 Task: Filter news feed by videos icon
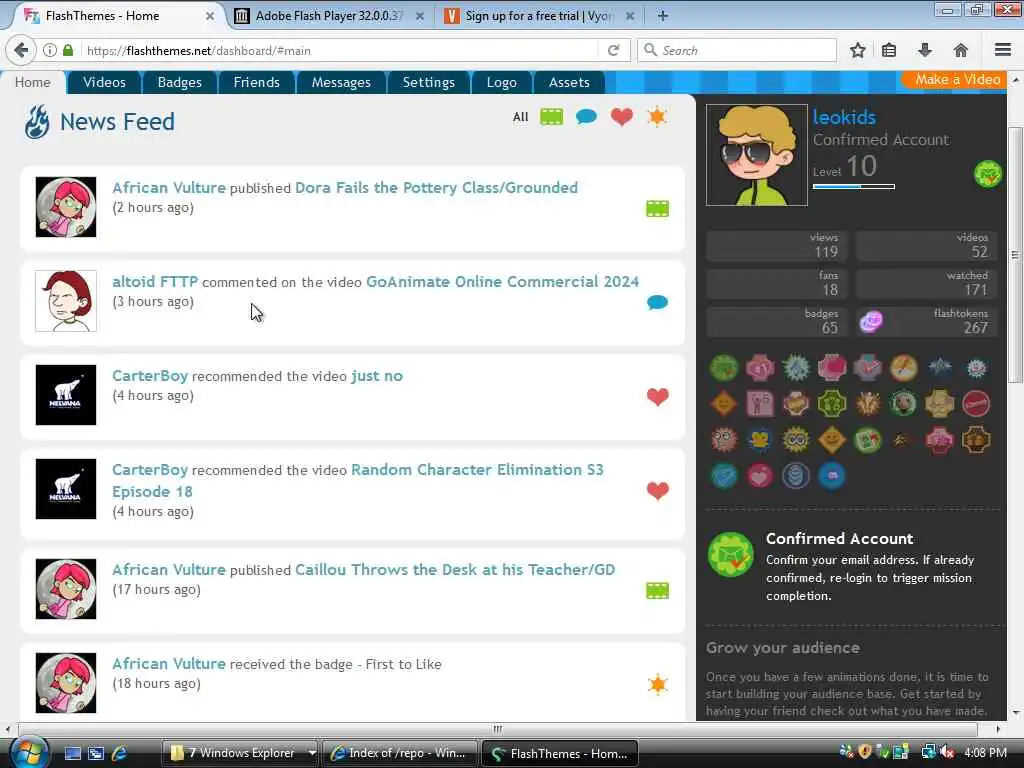coord(551,117)
